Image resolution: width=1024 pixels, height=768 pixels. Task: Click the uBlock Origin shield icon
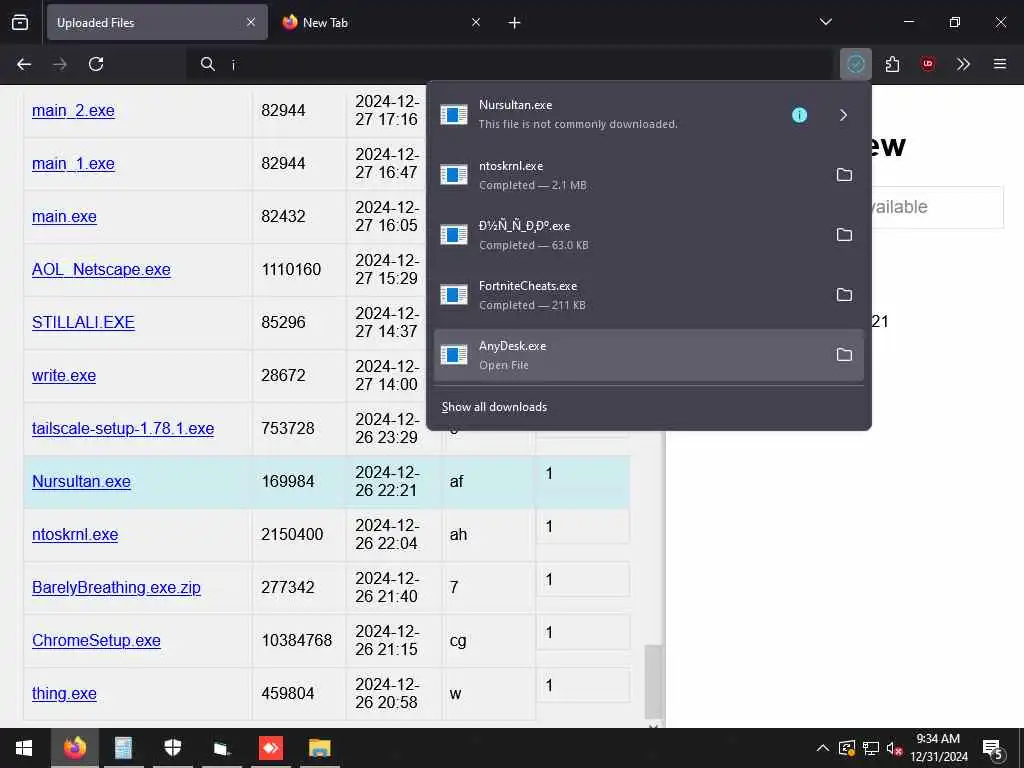point(927,64)
